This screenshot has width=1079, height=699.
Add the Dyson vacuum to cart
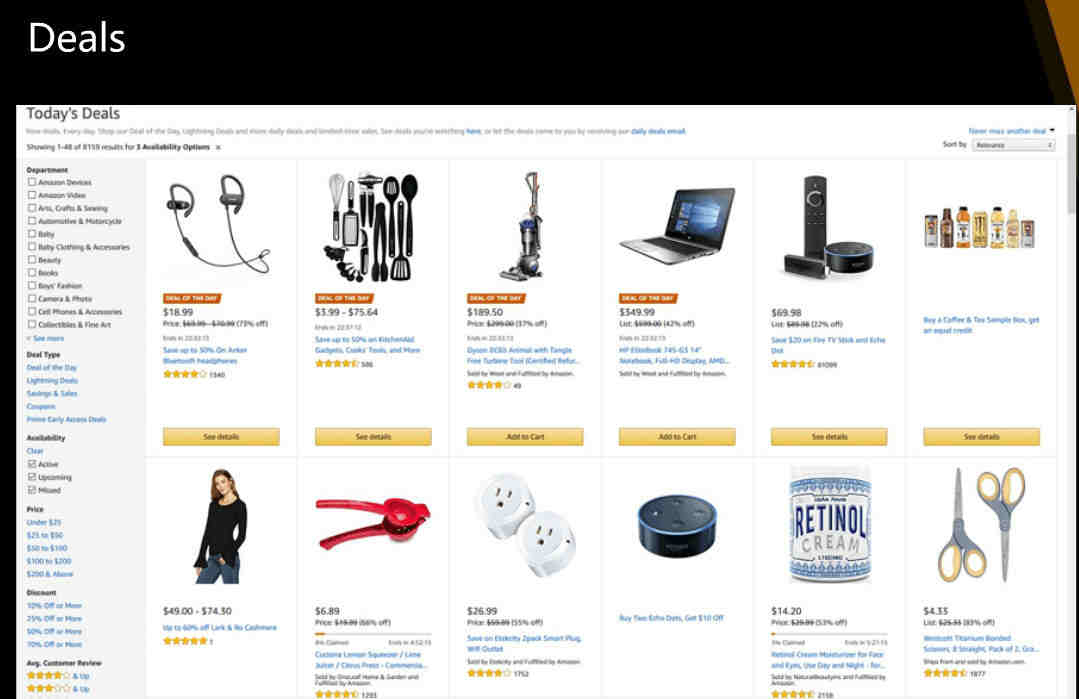point(525,436)
